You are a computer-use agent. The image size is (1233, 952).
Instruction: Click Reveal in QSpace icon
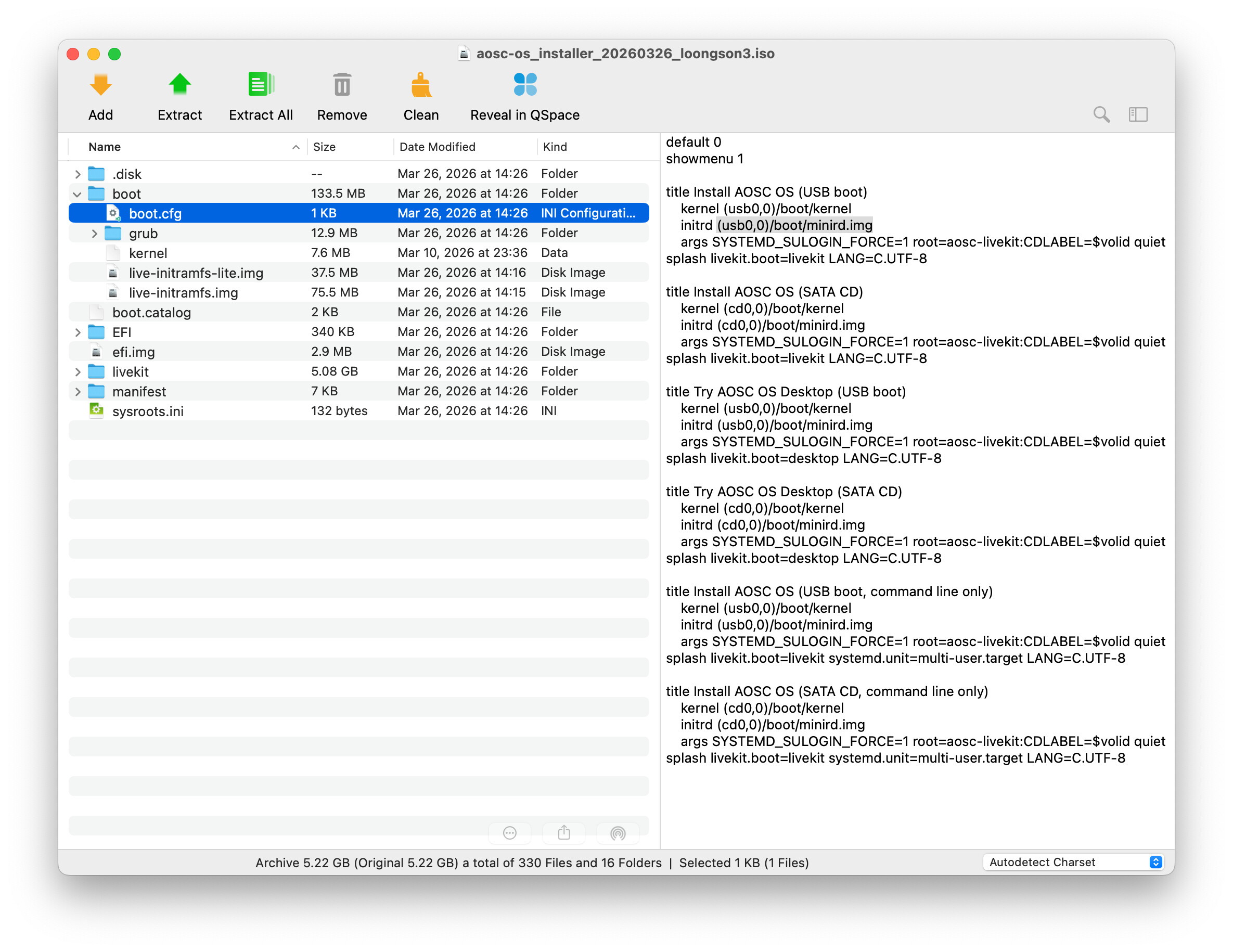pos(524,85)
